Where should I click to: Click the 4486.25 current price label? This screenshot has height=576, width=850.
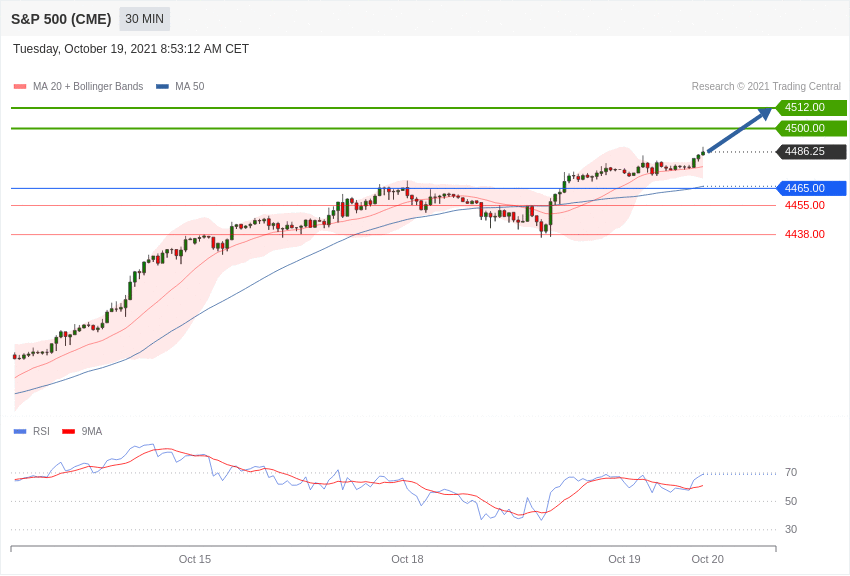click(x=810, y=152)
